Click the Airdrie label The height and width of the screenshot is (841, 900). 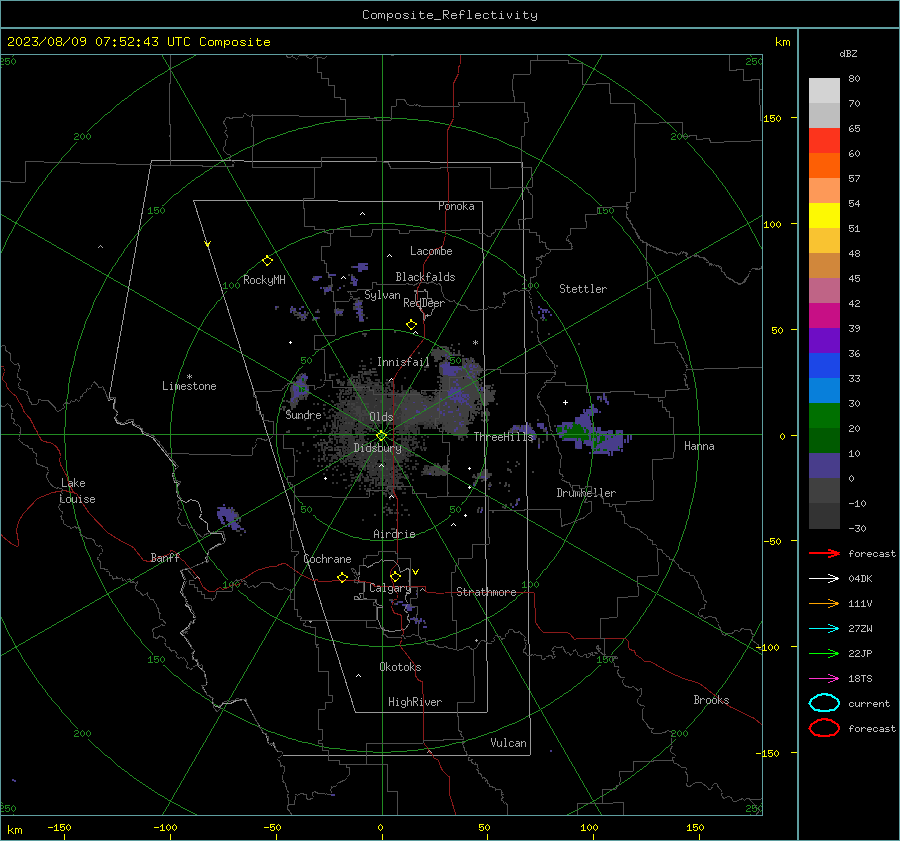[394, 534]
